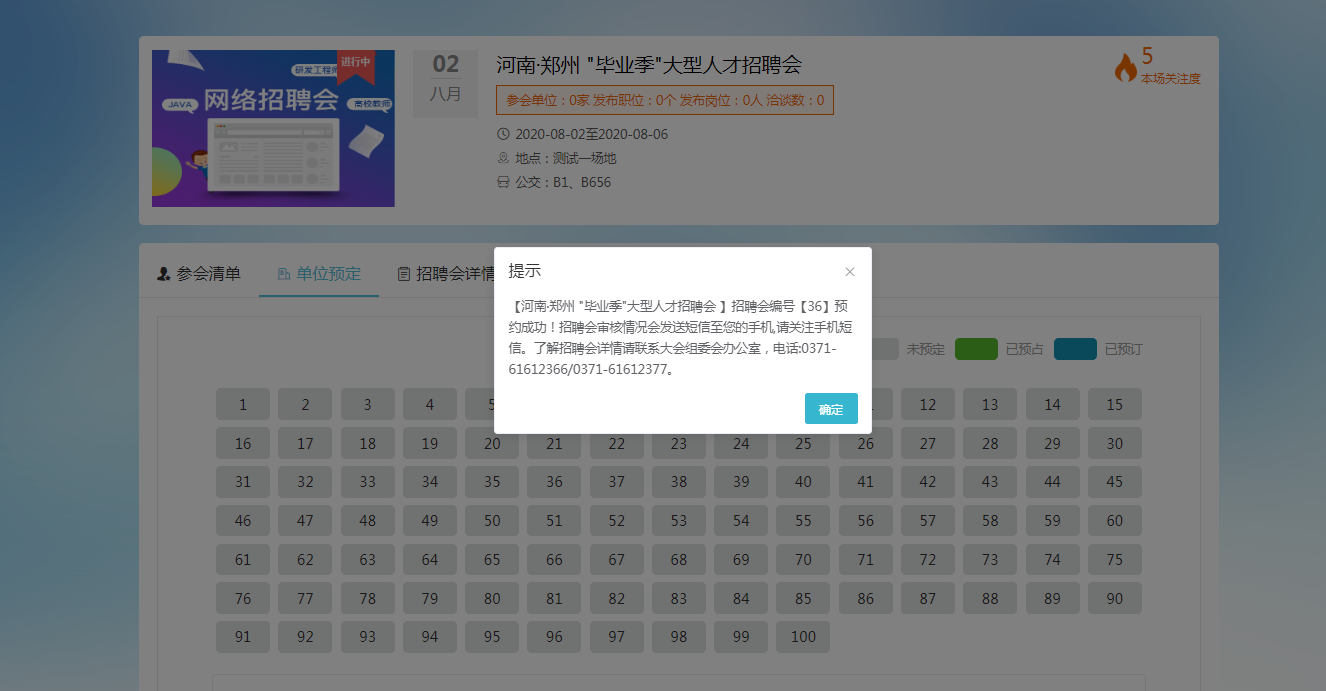Viewport: 1326px width, 691px height.
Task: Click the 确定 confirm button
Action: (830, 409)
